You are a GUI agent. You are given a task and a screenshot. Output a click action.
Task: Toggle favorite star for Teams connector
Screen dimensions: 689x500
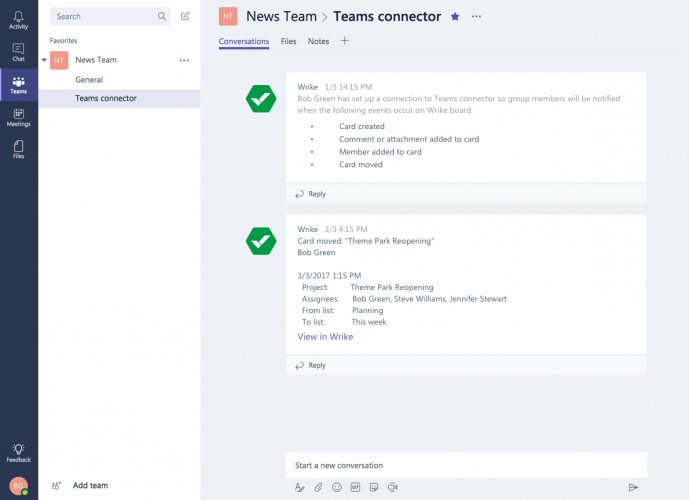click(455, 17)
